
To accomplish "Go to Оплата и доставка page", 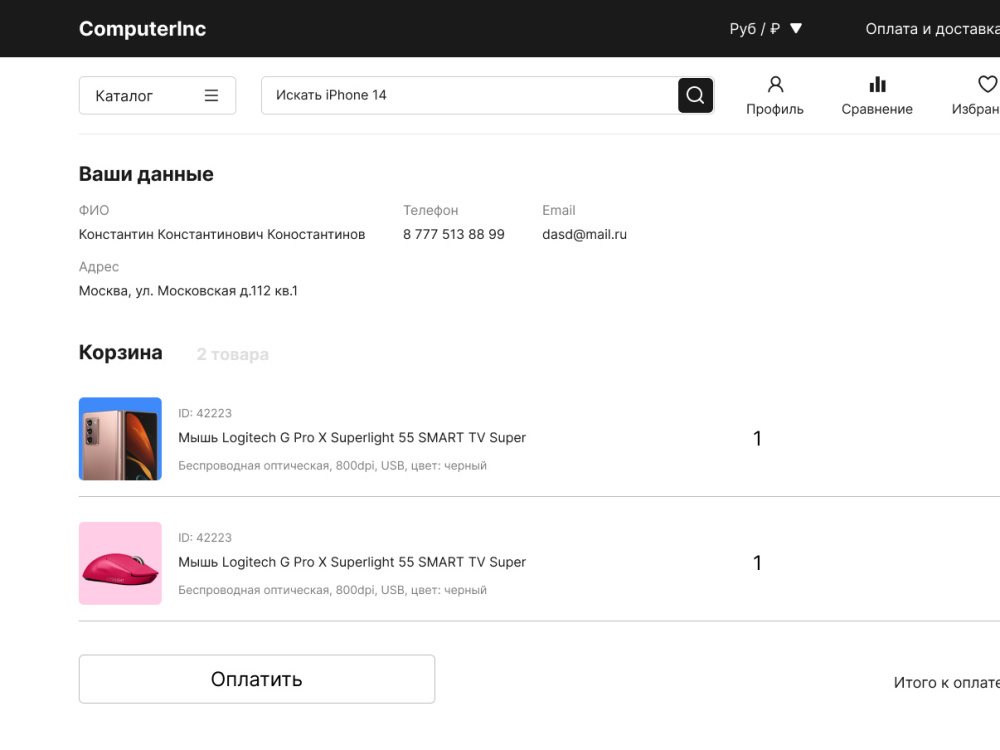I will (932, 29).
